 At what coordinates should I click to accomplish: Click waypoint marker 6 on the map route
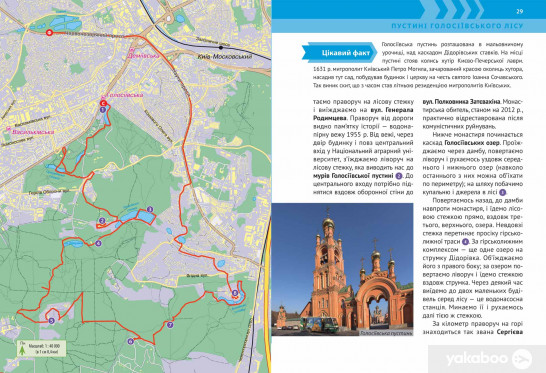click(x=131, y=341)
